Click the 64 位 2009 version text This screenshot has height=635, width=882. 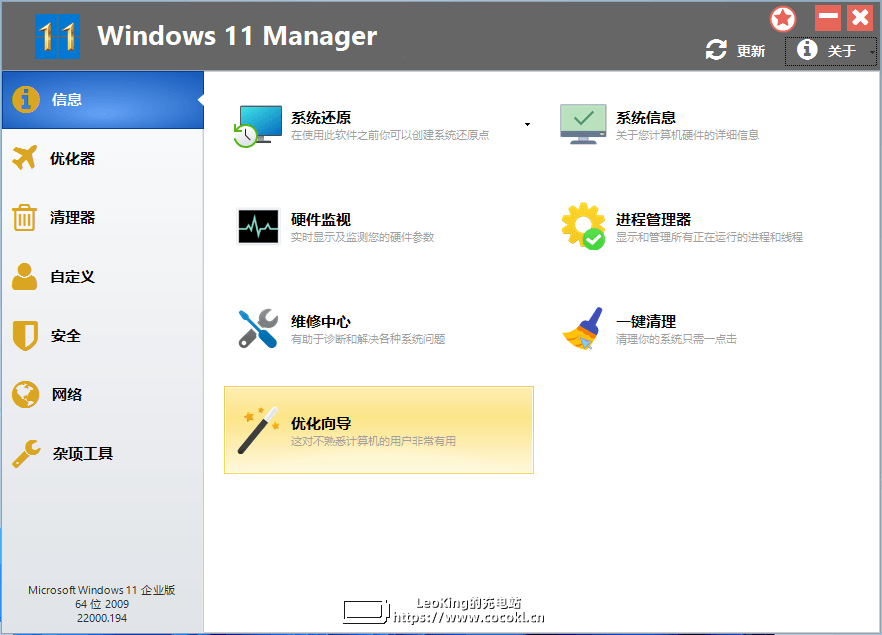click(x=102, y=604)
